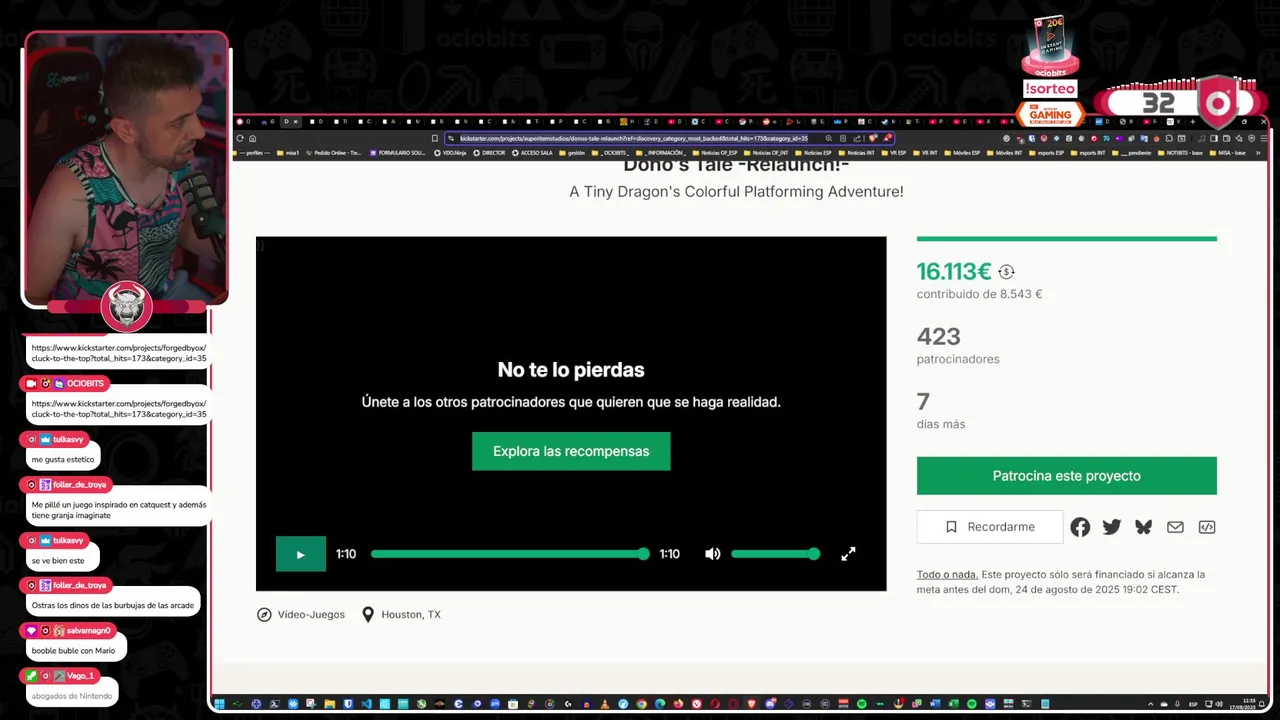Click the Recordarme bookmark button
The image size is (1280, 720).
click(x=990, y=527)
